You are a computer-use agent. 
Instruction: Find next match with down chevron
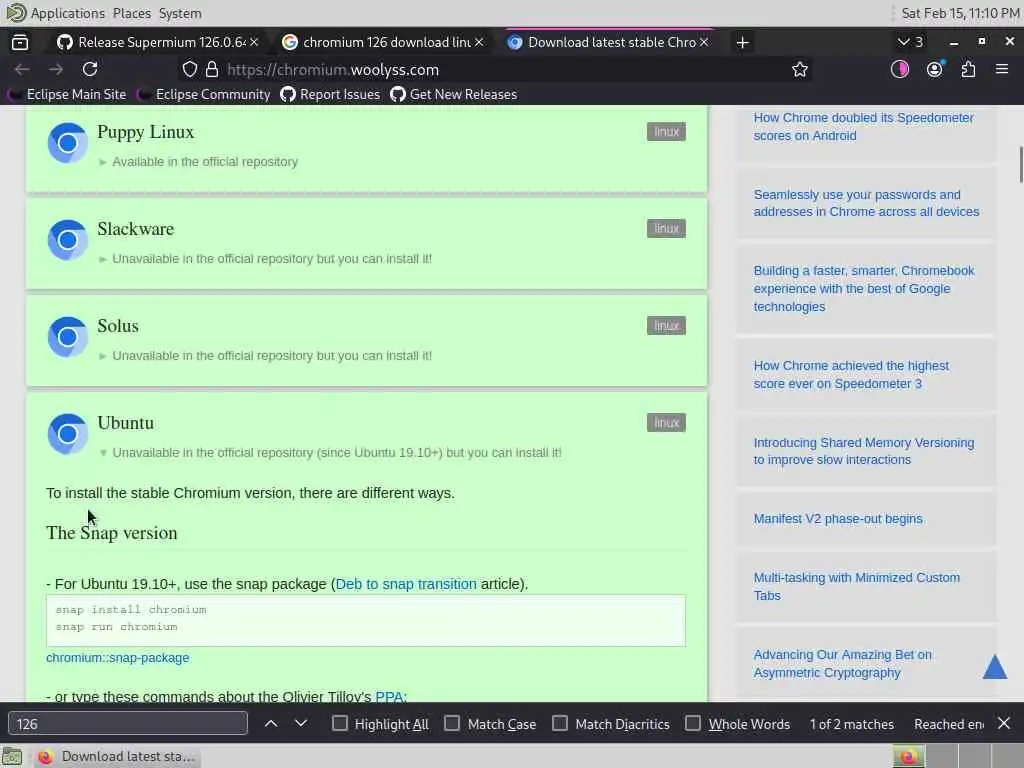(300, 724)
